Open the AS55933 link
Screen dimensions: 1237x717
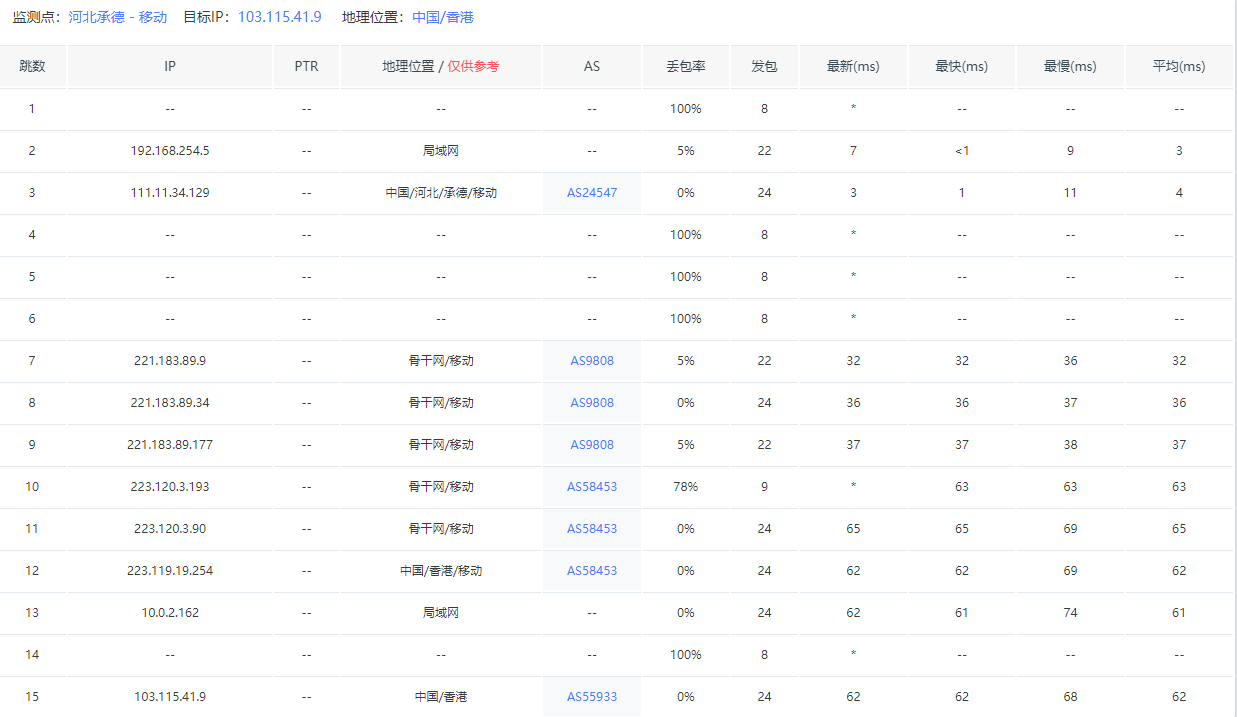pos(592,697)
